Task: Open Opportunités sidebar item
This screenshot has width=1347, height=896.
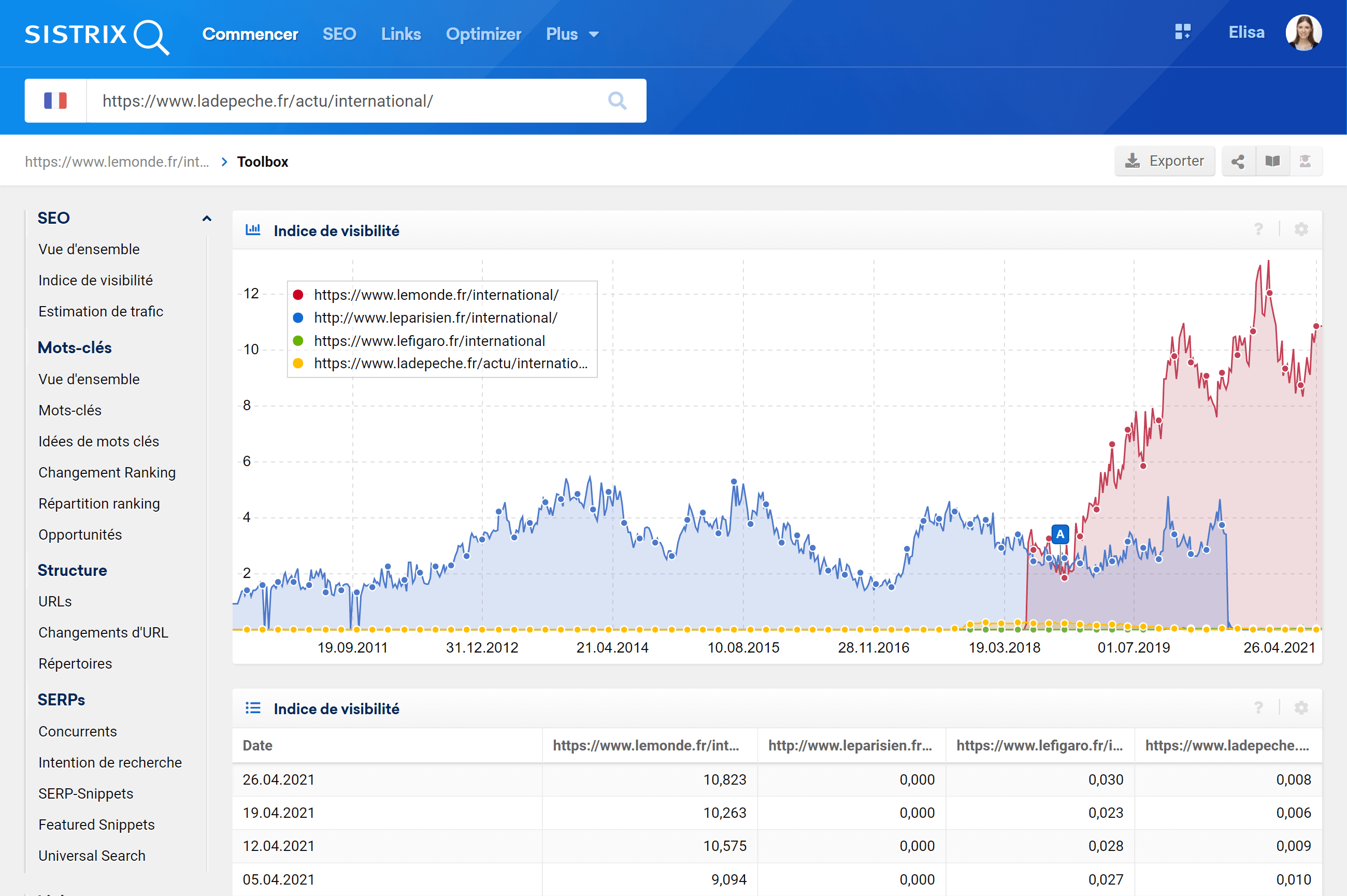Action: pos(80,535)
